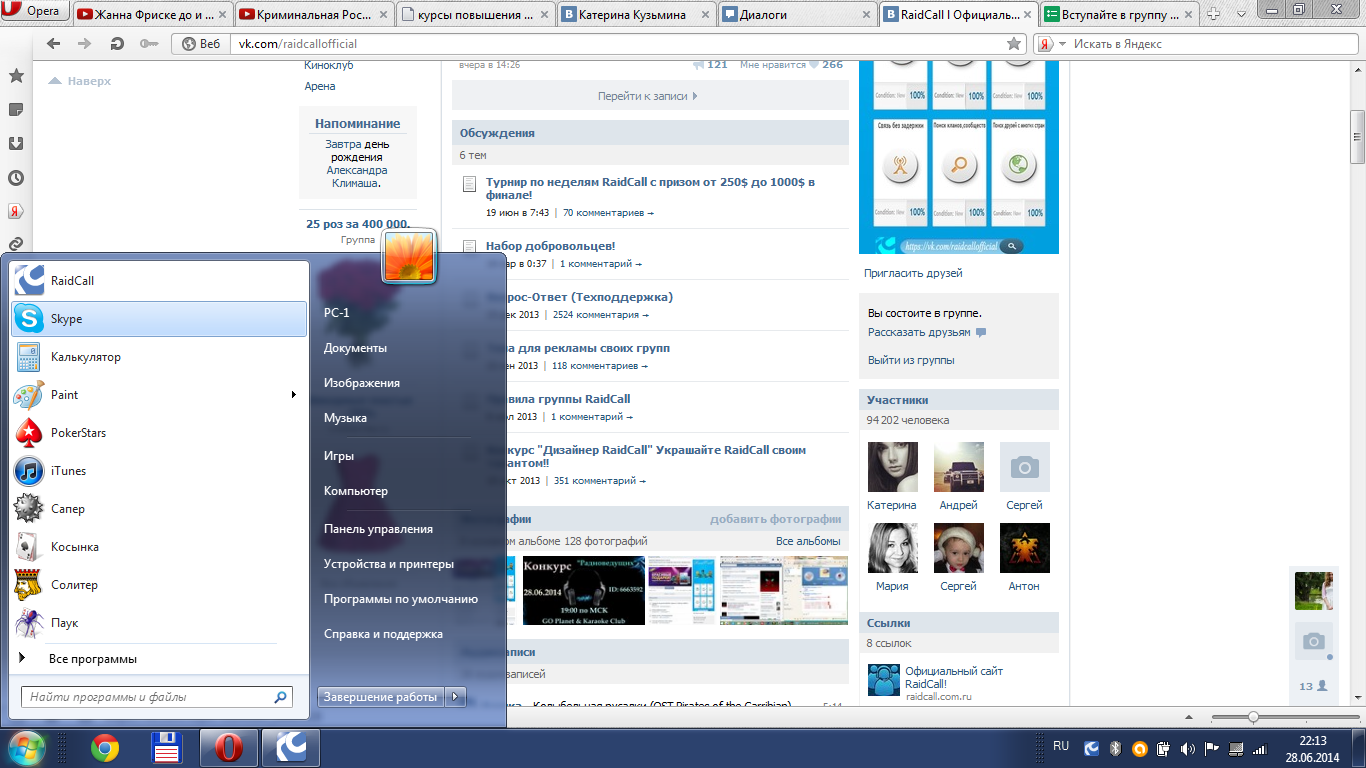Open sidebar downloads panel

click(x=16, y=143)
